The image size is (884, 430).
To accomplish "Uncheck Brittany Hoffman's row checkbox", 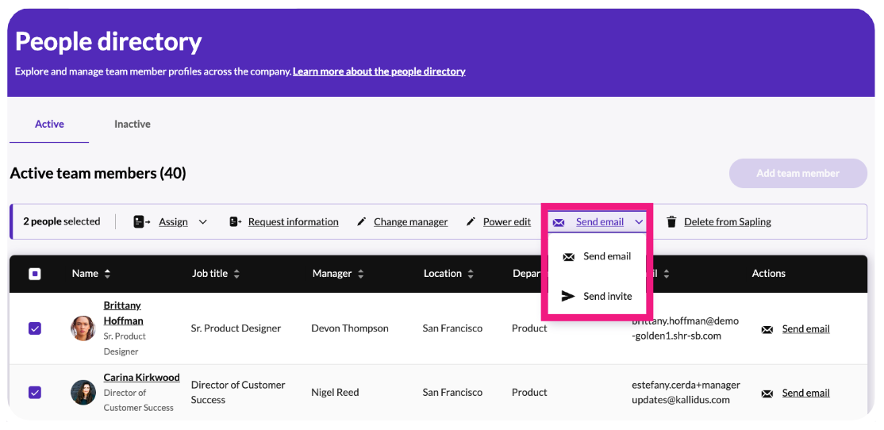I will click(35, 329).
